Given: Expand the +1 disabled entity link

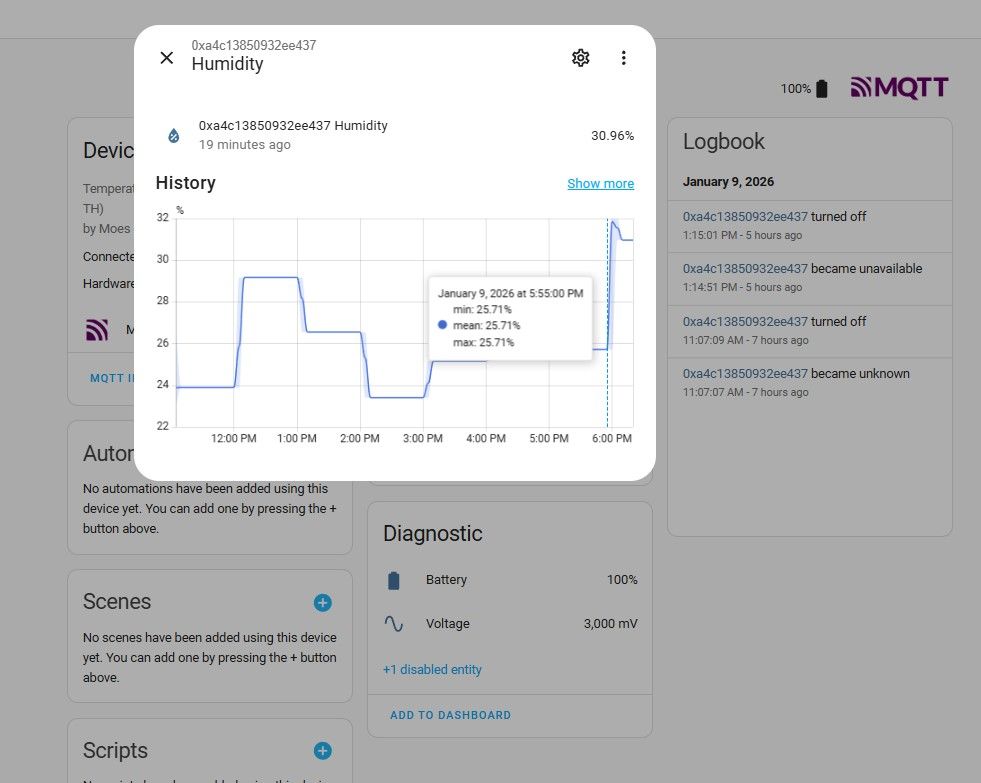Looking at the screenshot, I should [432, 670].
